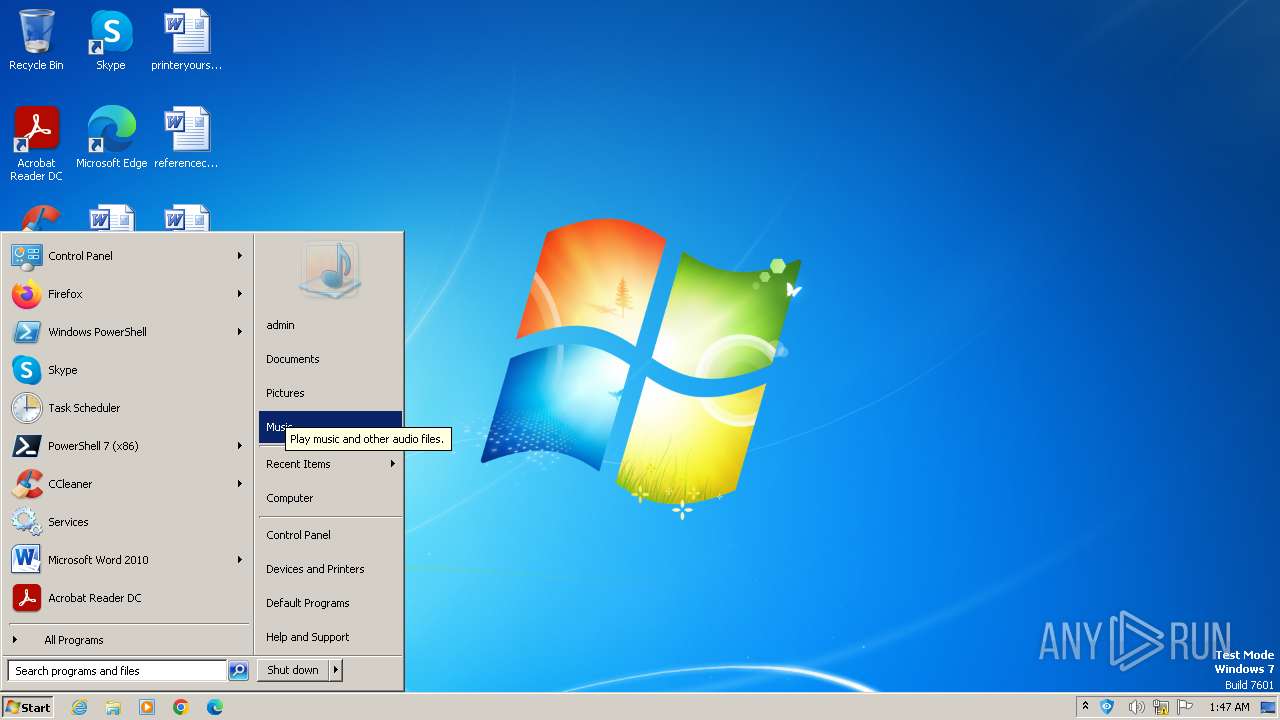Open Default Programs

coord(330,603)
